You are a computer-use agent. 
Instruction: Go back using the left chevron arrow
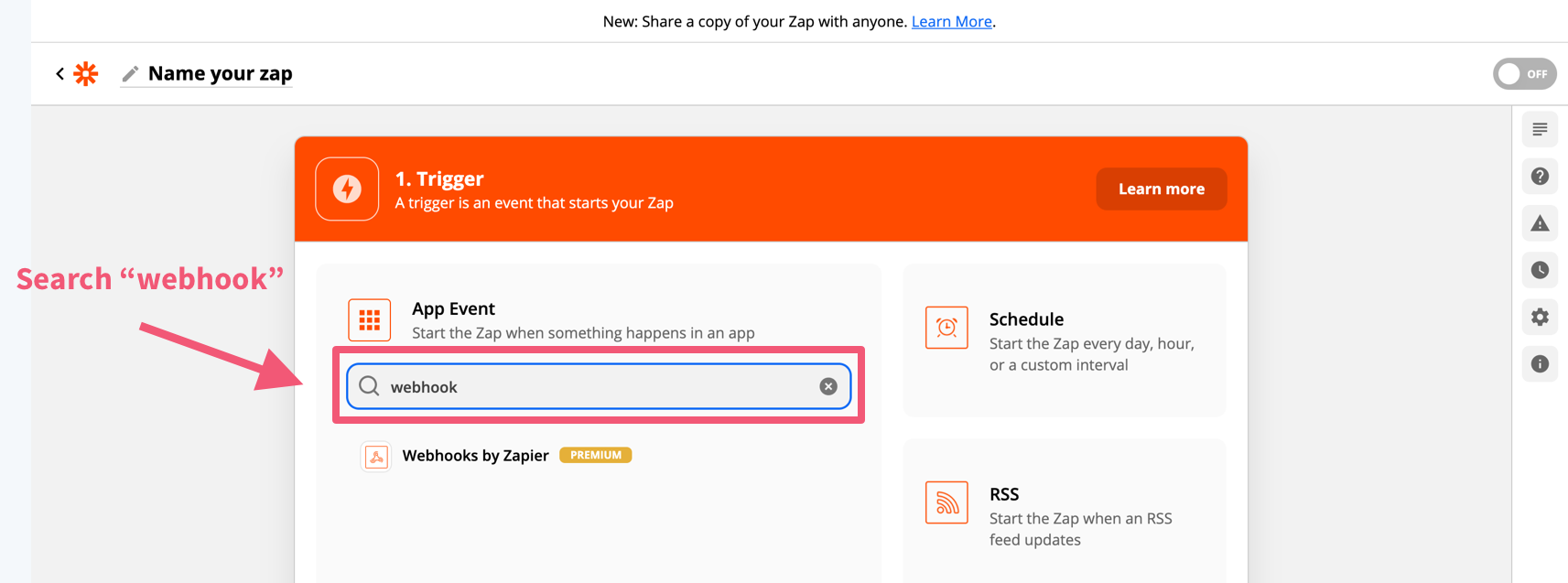[x=59, y=73]
